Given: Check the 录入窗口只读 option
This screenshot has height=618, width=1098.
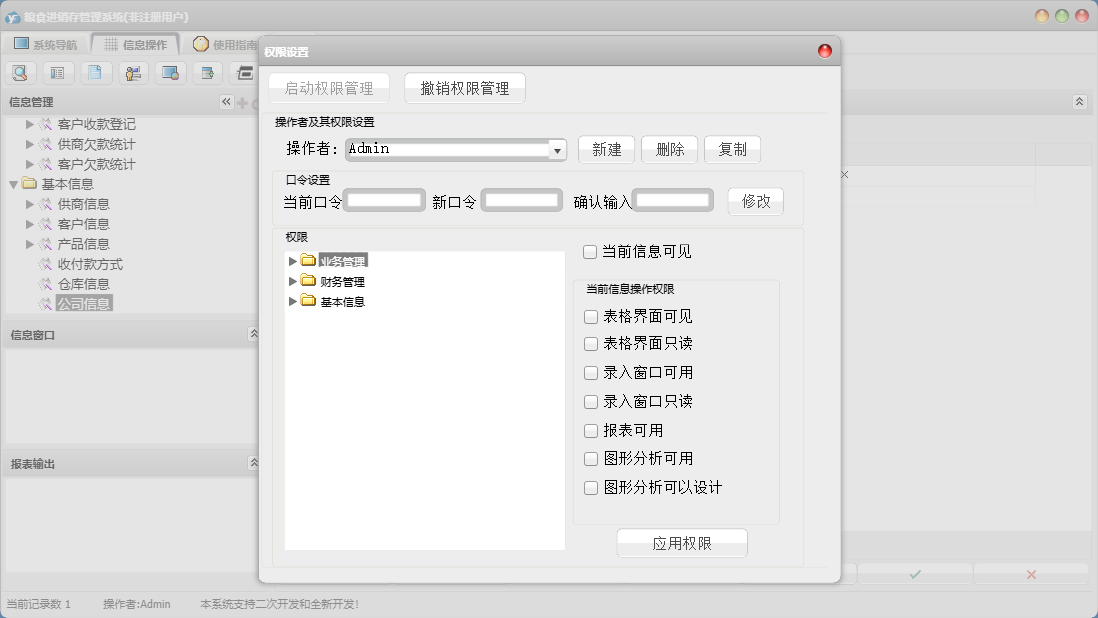Looking at the screenshot, I should pyautogui.click(x=591, y=402).
